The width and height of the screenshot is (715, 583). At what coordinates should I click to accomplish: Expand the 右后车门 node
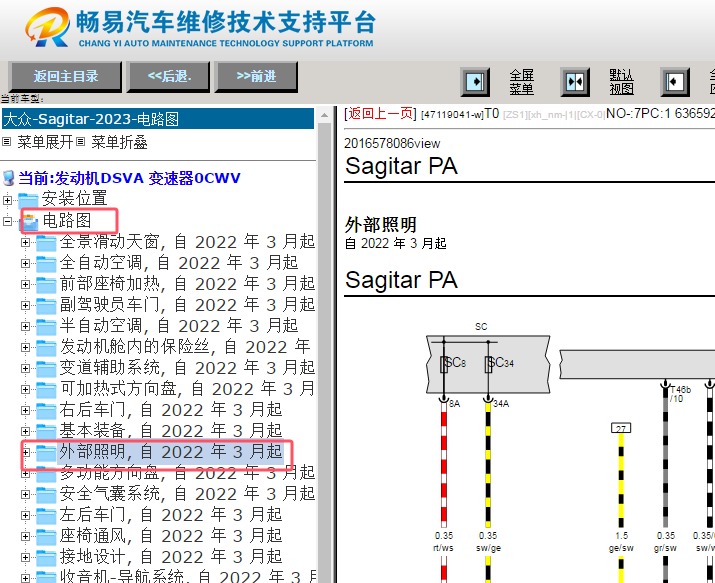26,410
